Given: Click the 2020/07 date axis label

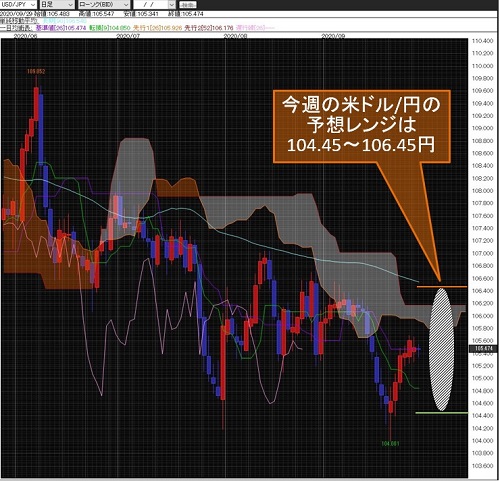Looking at the screenshot, I should 128,36.
